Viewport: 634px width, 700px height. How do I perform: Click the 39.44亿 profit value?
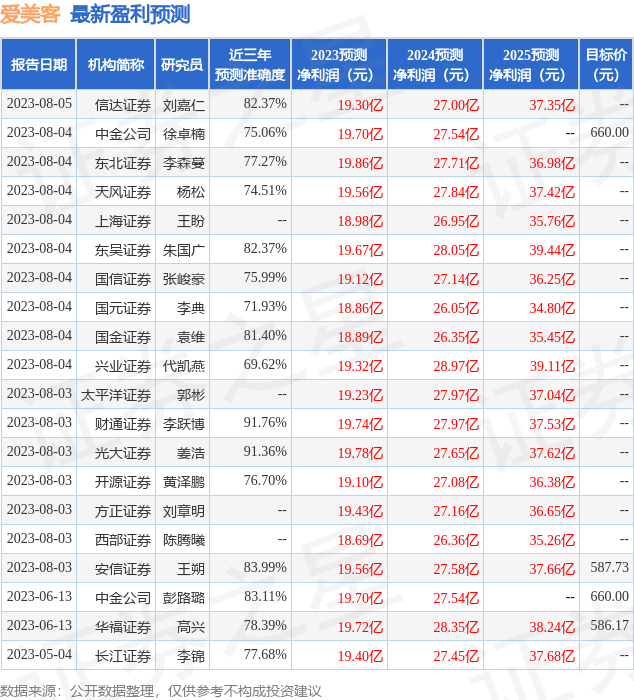(552, 250)
